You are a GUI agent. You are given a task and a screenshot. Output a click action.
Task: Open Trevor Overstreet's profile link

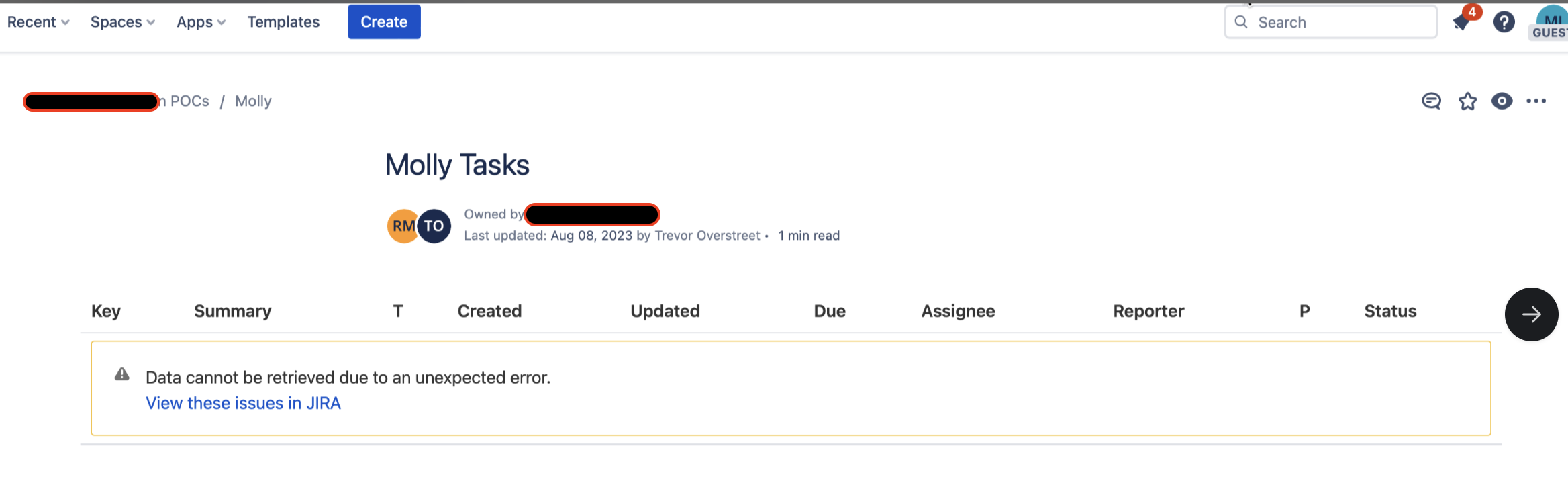[x=707, y=236]
